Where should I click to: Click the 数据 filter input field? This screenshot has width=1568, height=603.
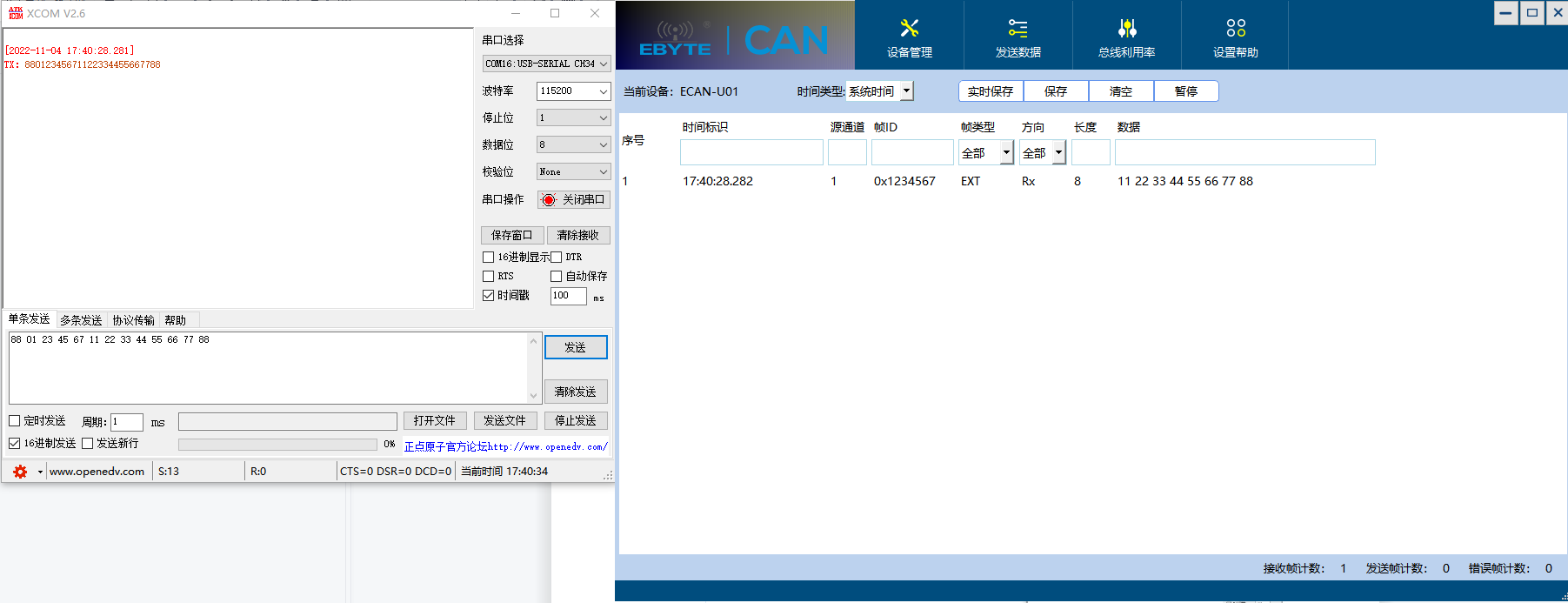point(1245,152)
